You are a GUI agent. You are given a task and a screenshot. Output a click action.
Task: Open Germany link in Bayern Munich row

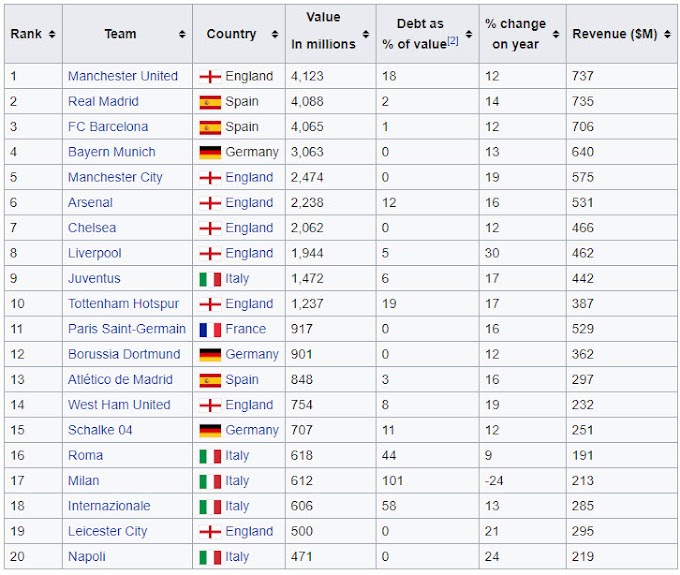[252, 152]
